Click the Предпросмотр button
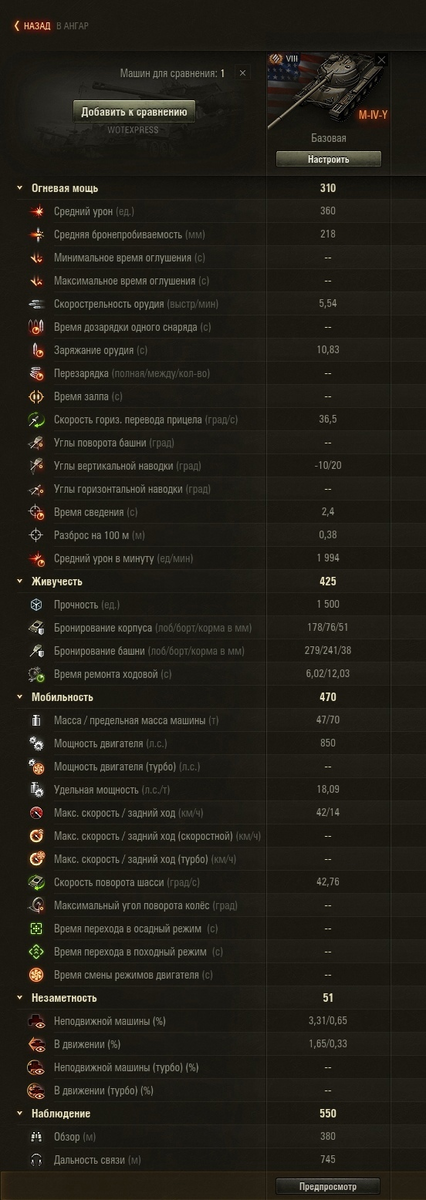This screenshot has height=1200, width=426. click(x=328, y=1186)
